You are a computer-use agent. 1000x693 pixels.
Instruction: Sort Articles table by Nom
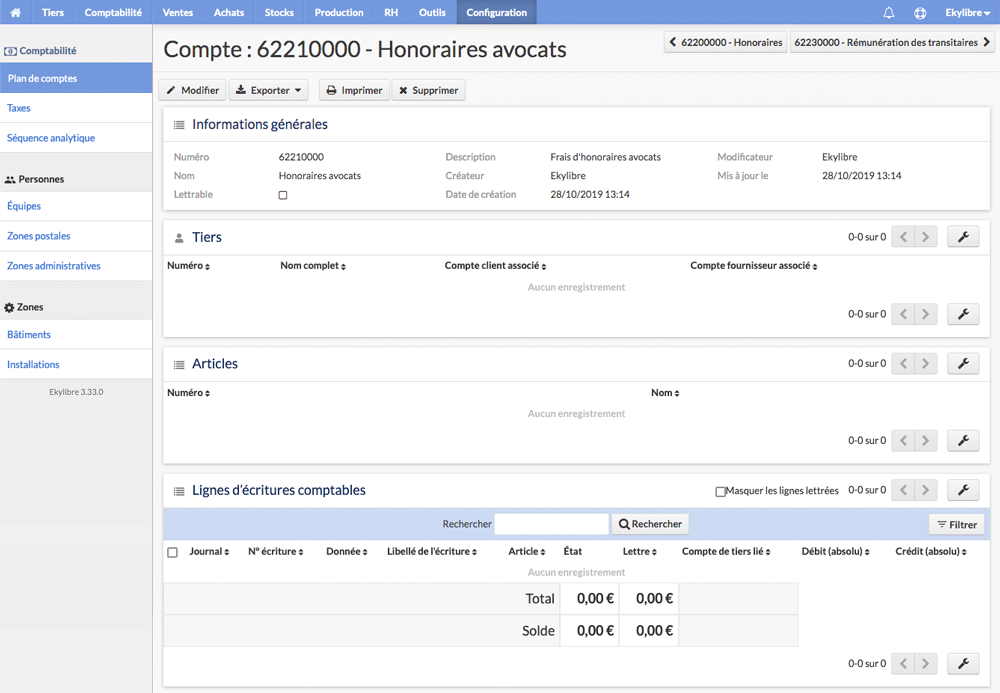pyautogui.click(x=665, y=393)
